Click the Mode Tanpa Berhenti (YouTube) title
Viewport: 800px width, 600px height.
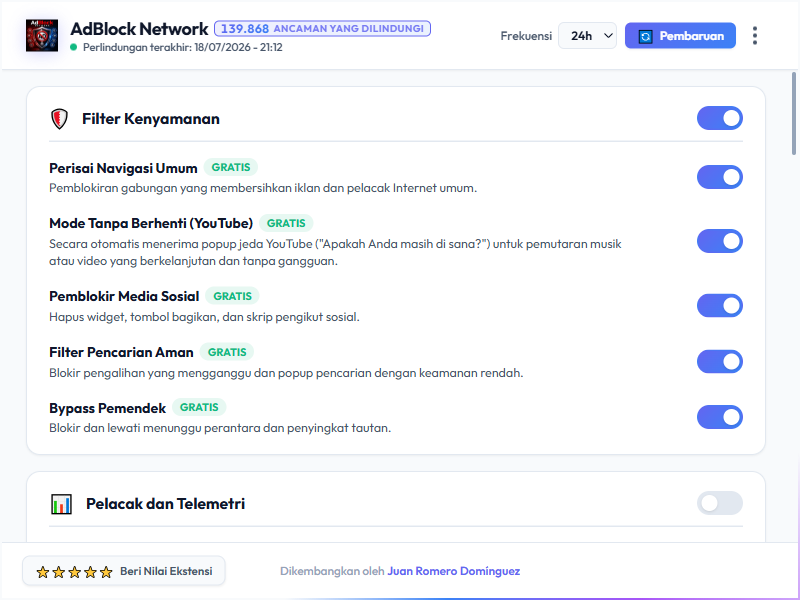151,223
